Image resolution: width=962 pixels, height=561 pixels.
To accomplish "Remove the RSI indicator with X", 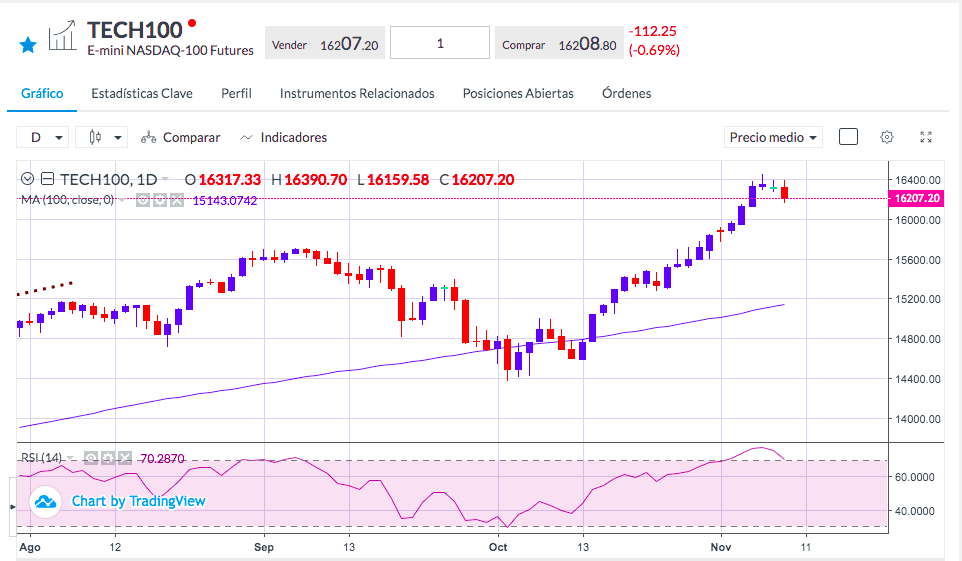I will click(125, 458).
